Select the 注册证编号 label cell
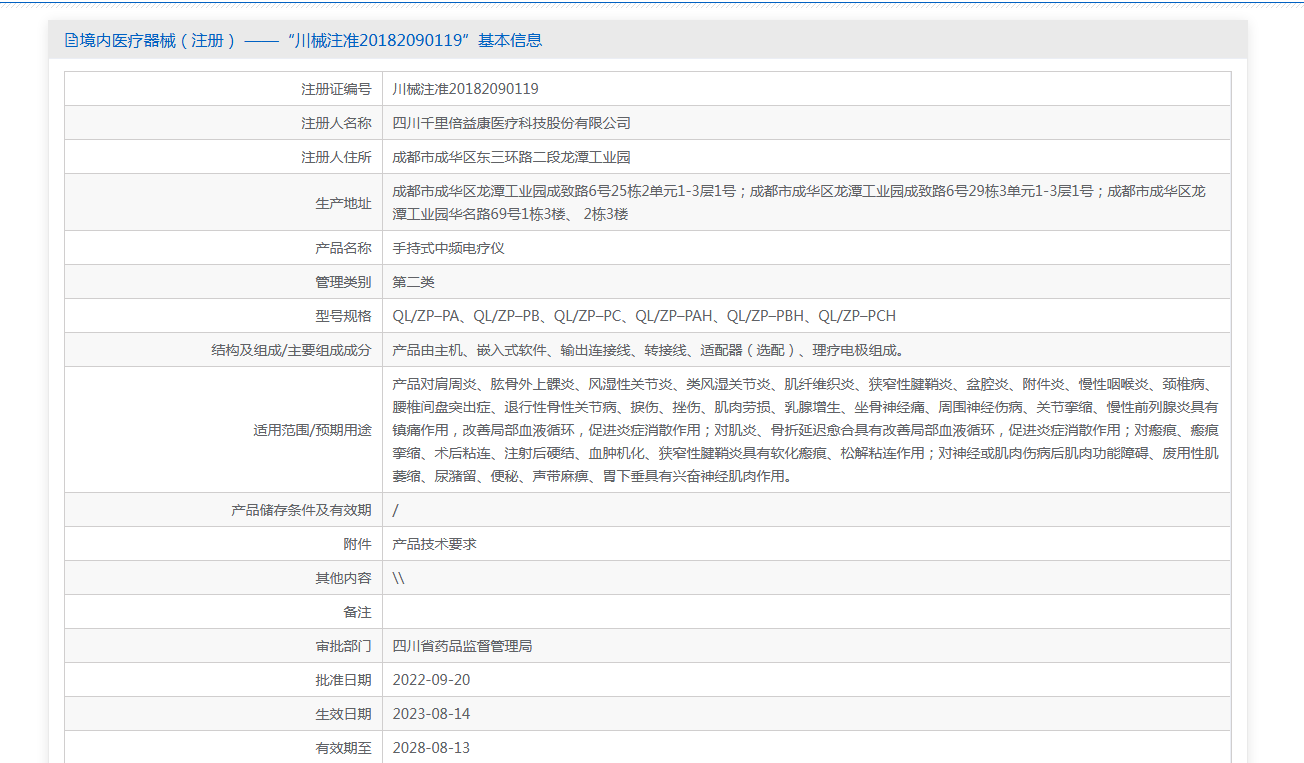 (224, 89)
